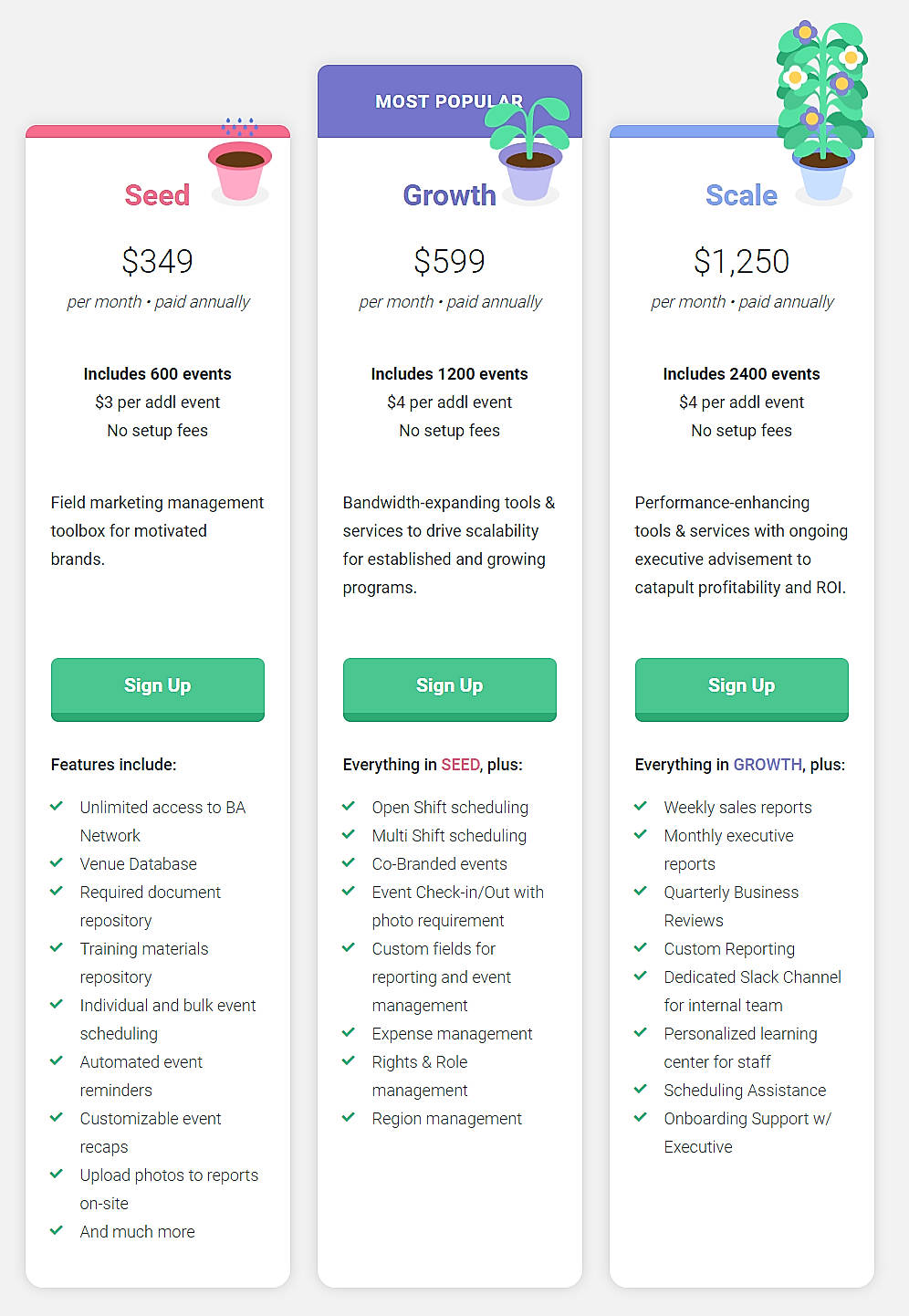Click the checkmark beside Weekly sales reports

[641, 806]
